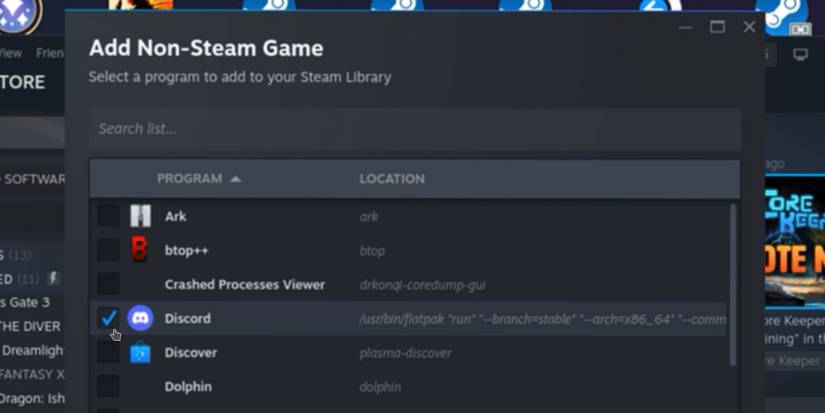The image size is (825, 413).
Task: Click the lightning bolt icon in the sidebar
Action: coord(54,278)
